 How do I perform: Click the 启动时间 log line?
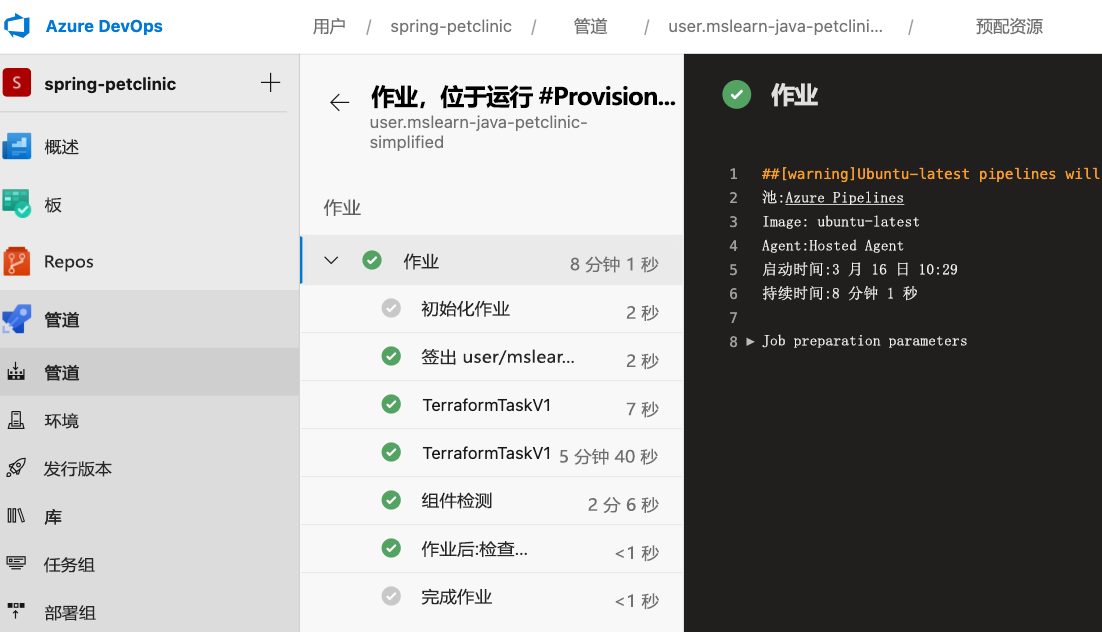tap(860, 269)
